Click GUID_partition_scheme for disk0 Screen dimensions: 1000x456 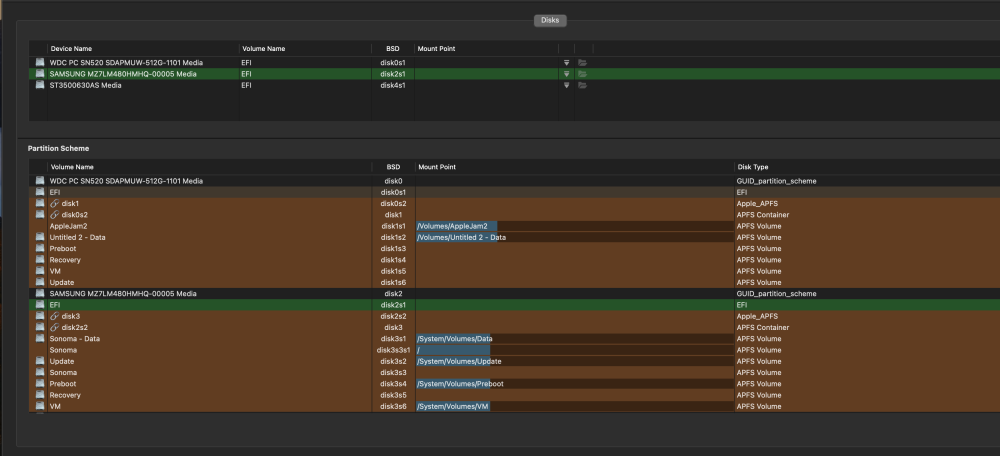776,181
